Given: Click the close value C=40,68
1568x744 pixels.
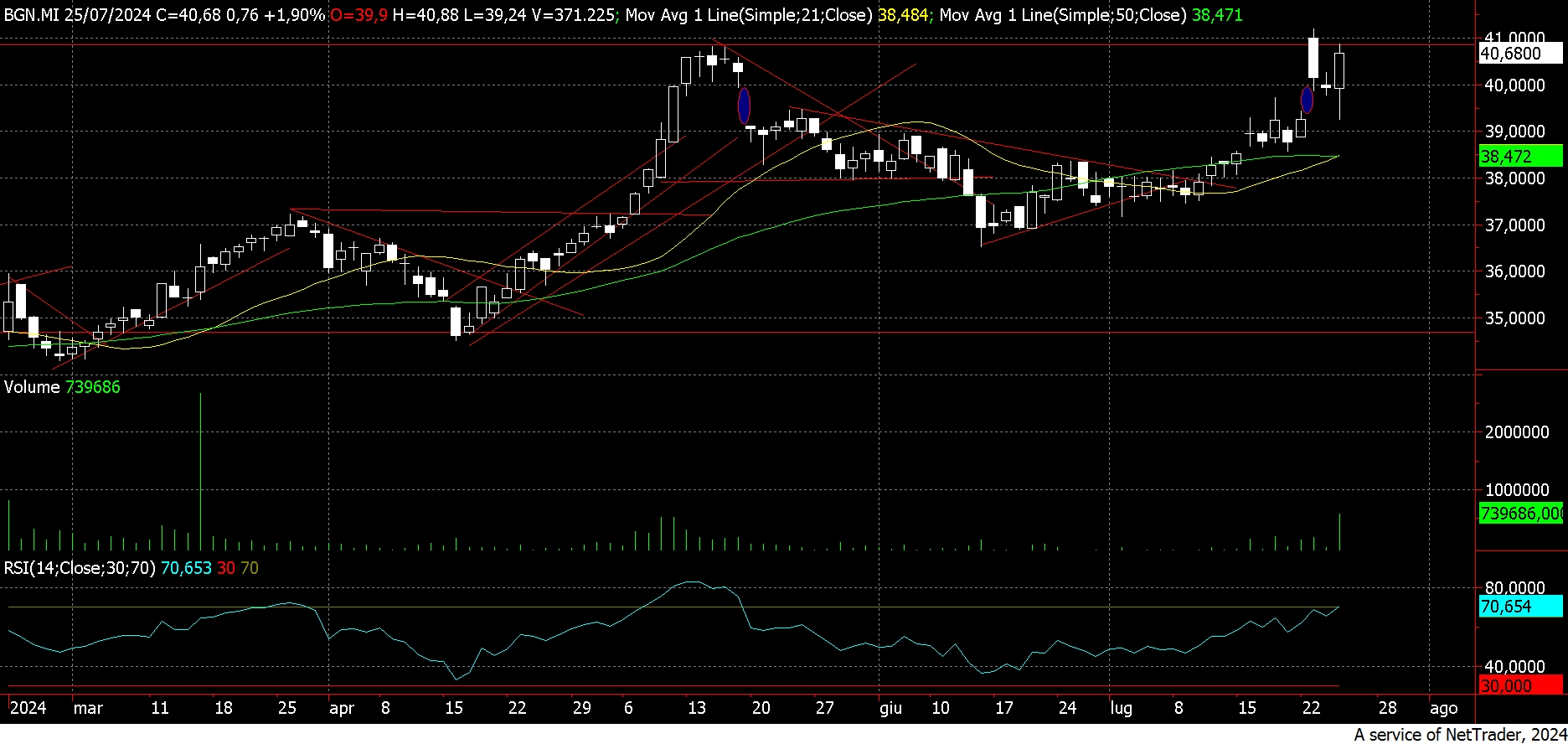Looking at the screenshot, I should (x=188, y=15).
